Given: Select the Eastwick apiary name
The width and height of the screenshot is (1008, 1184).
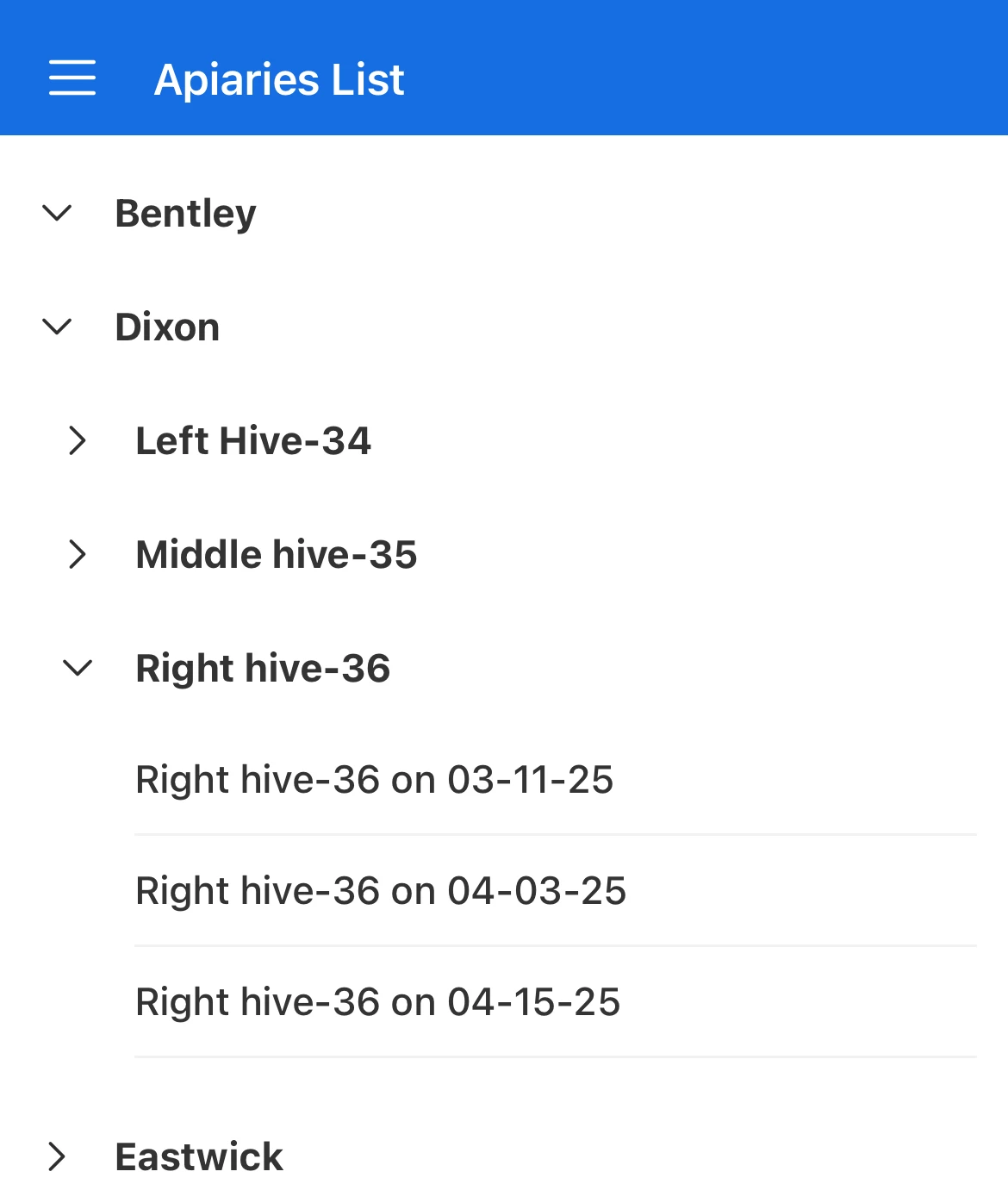Looking at the screenshot, I should (199, 1157).
